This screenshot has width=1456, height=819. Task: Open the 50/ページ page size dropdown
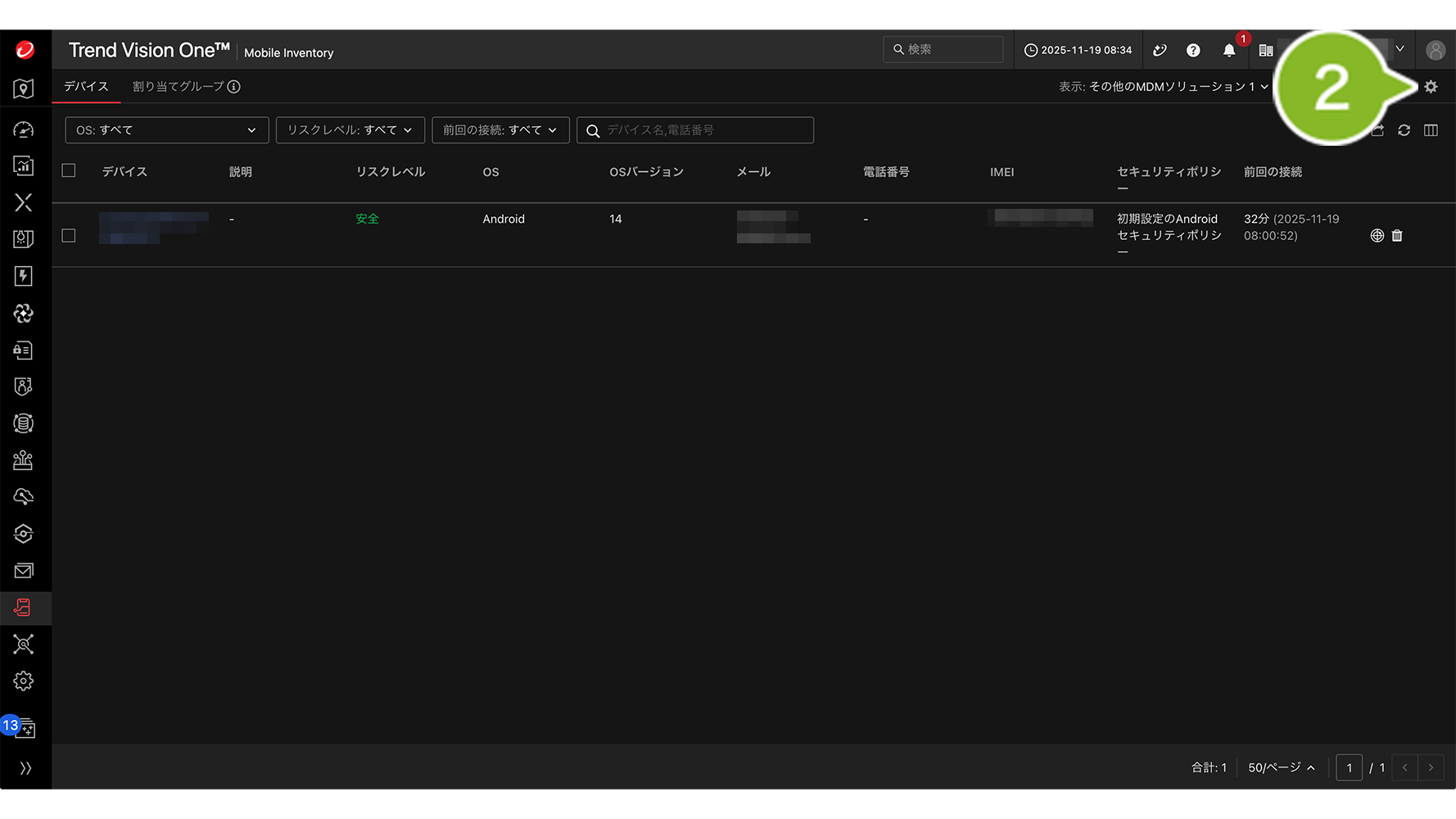coord(1281,767)
